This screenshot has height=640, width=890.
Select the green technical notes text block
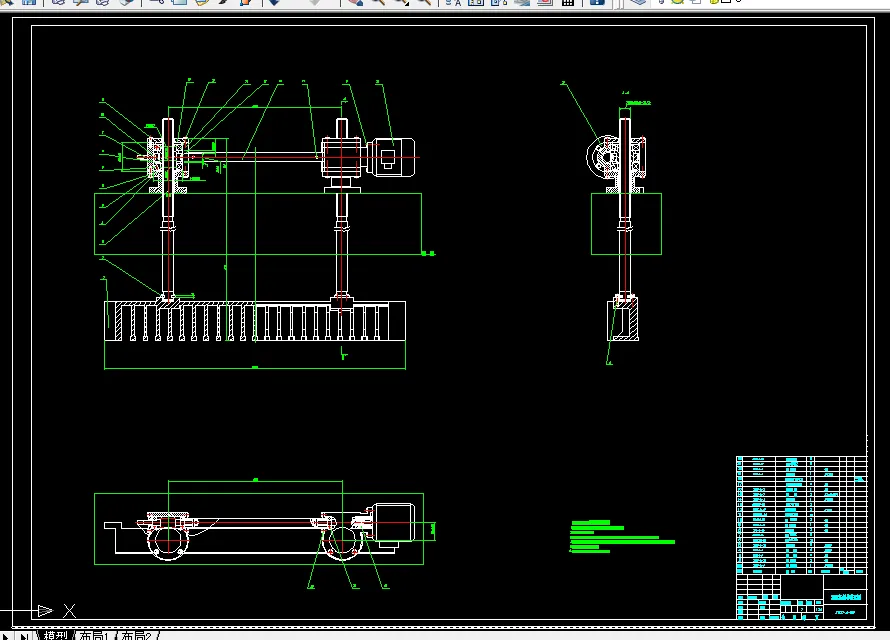pos(622,536)
